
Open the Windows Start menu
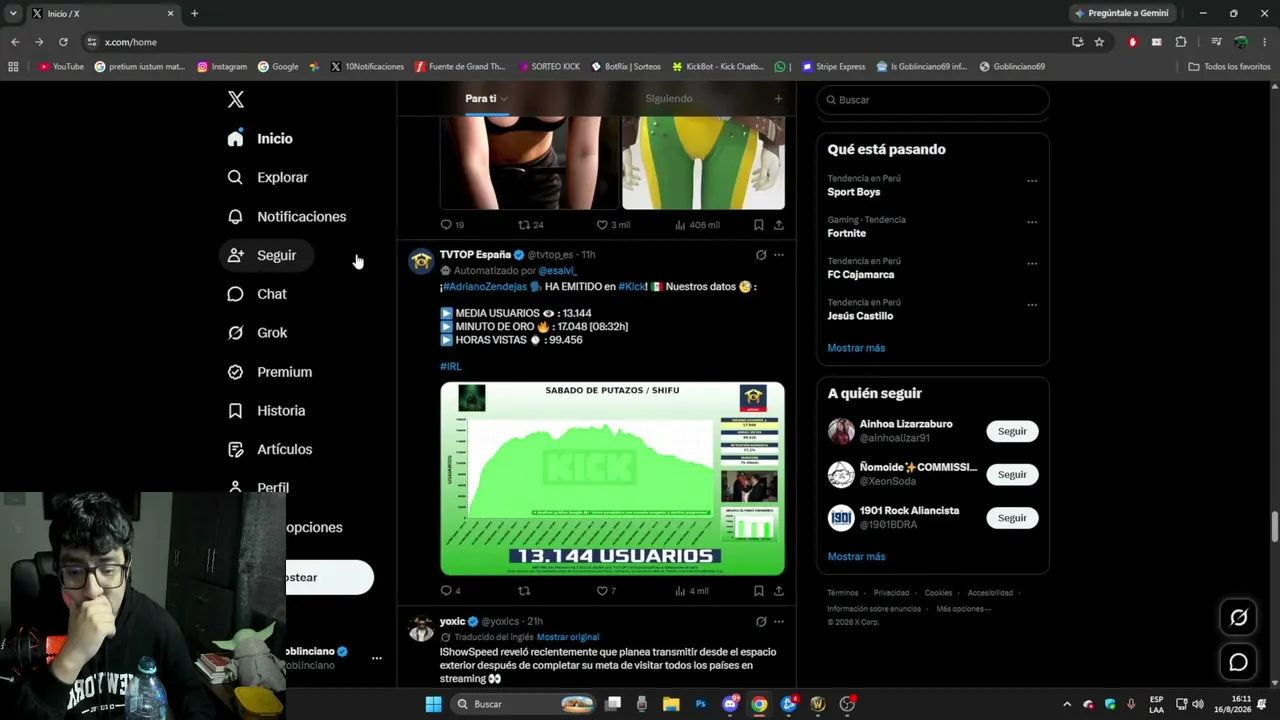[433, 704]
